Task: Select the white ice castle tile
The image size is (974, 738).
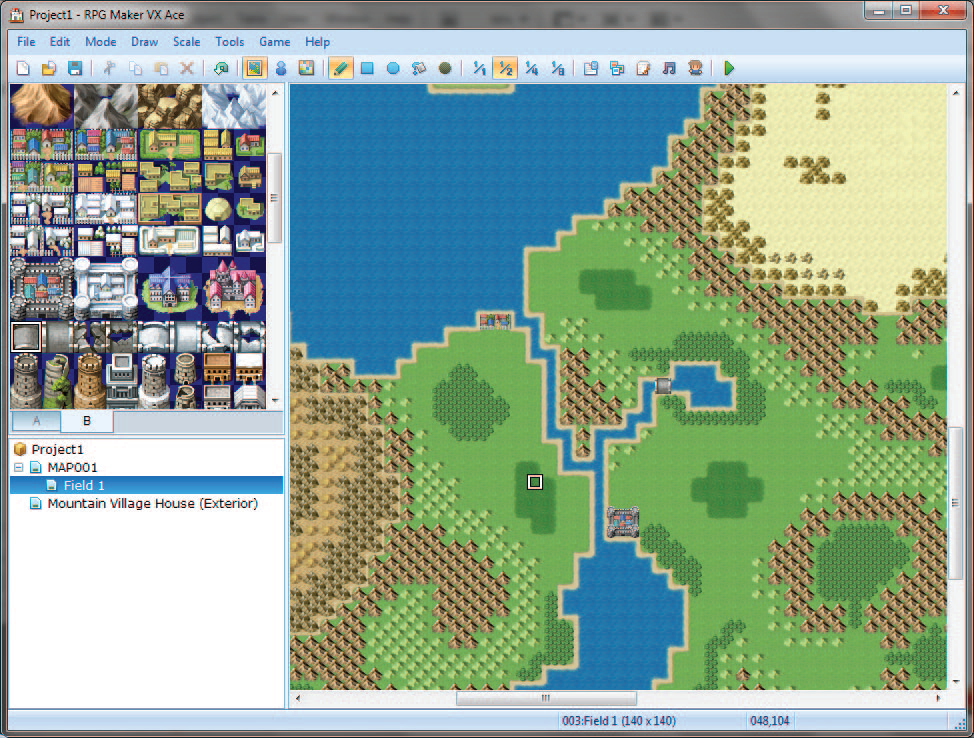Action: tap(106, 289)
